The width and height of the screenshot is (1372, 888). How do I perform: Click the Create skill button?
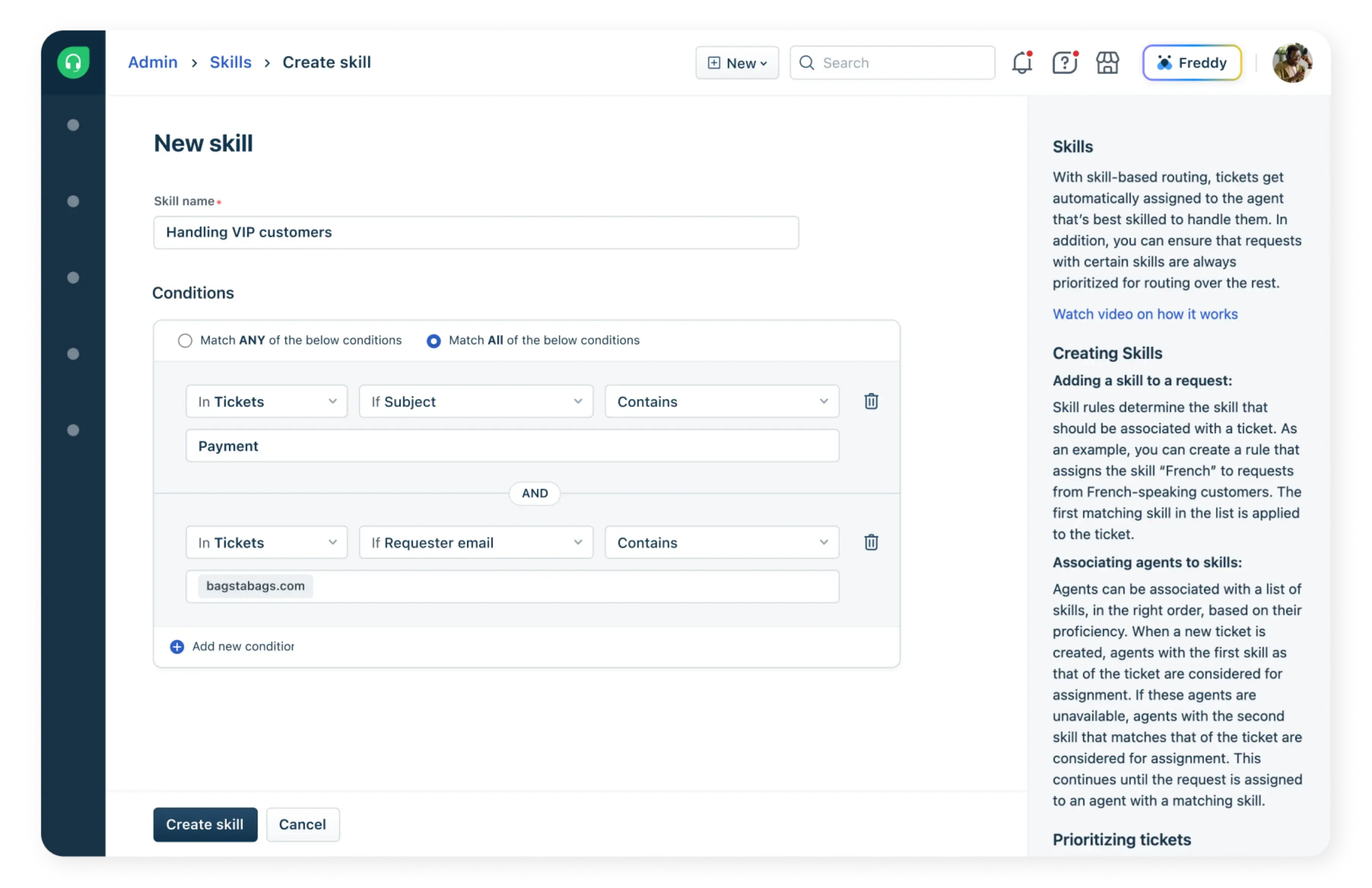point(205,825)
